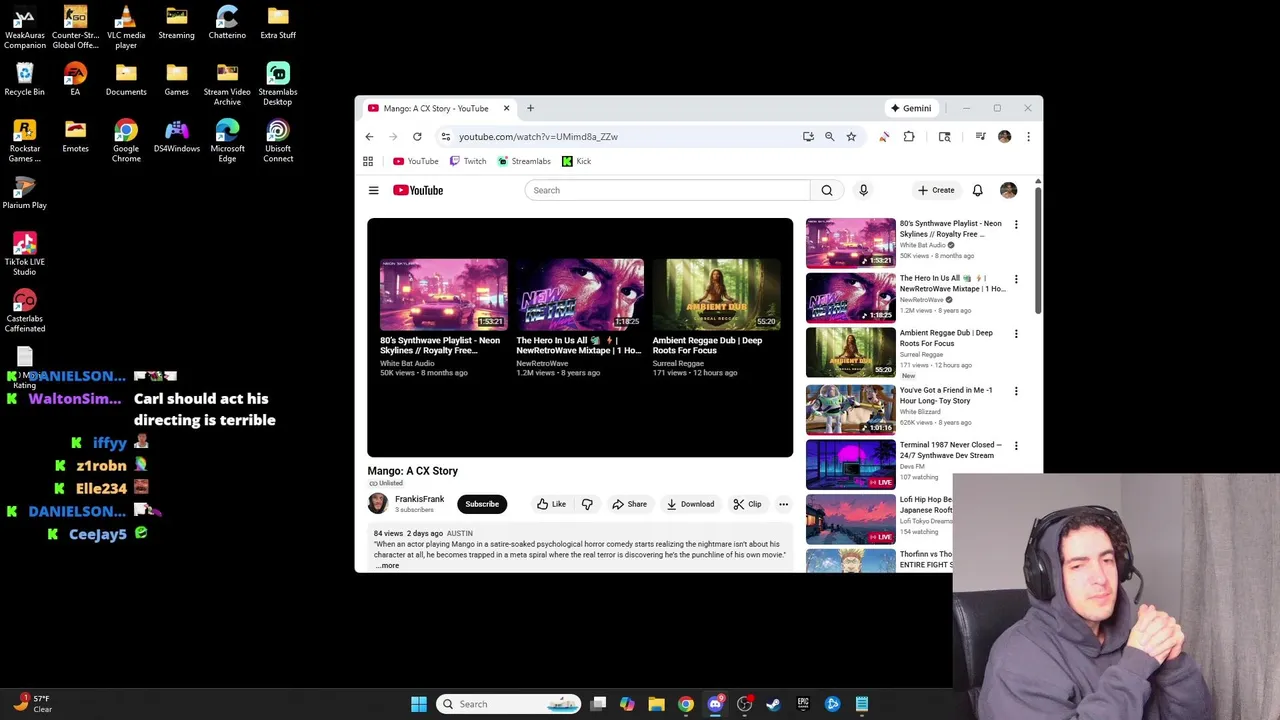Download the video

click(x=690, y=504)
